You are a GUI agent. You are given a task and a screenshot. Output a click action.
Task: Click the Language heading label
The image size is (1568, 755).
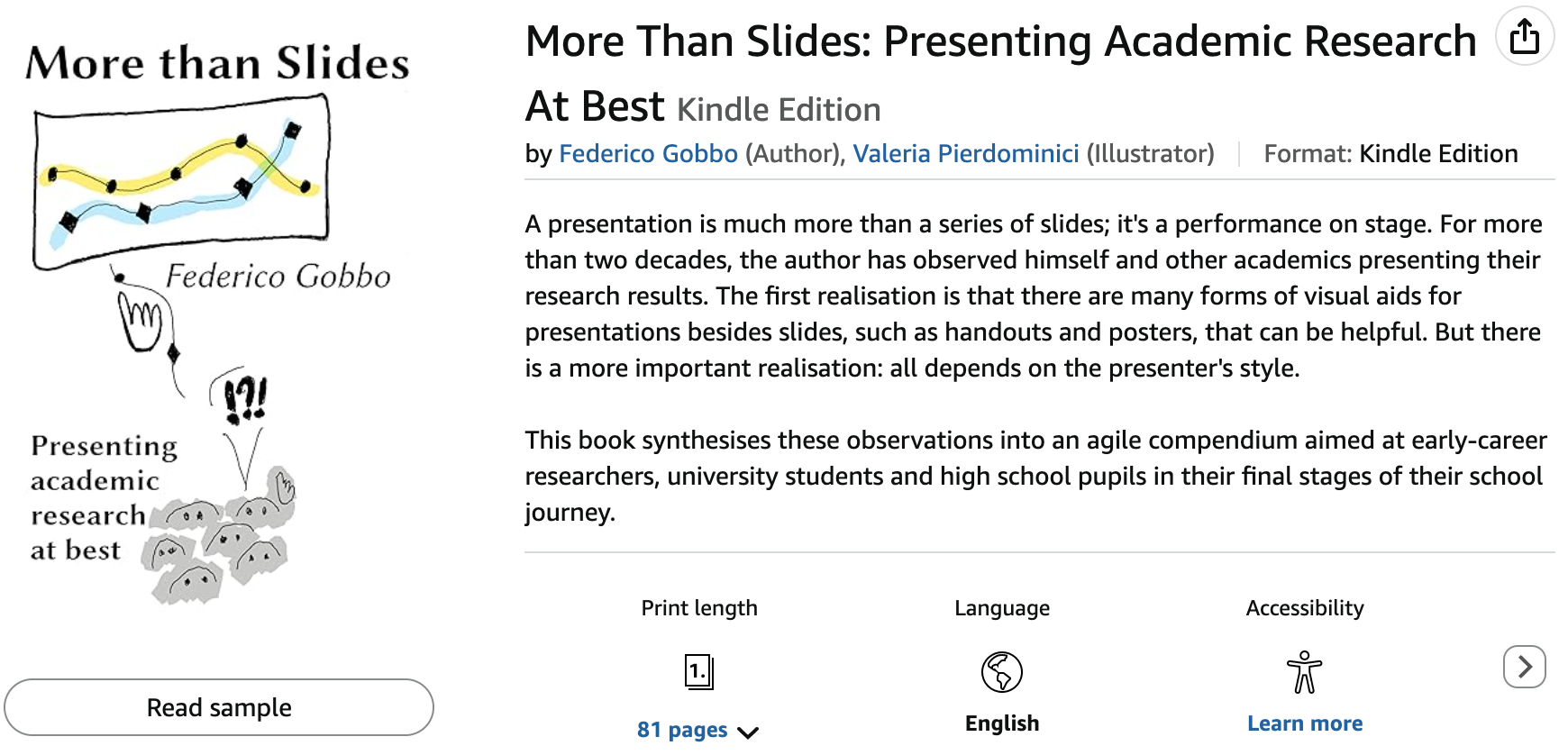[1002, 608]
